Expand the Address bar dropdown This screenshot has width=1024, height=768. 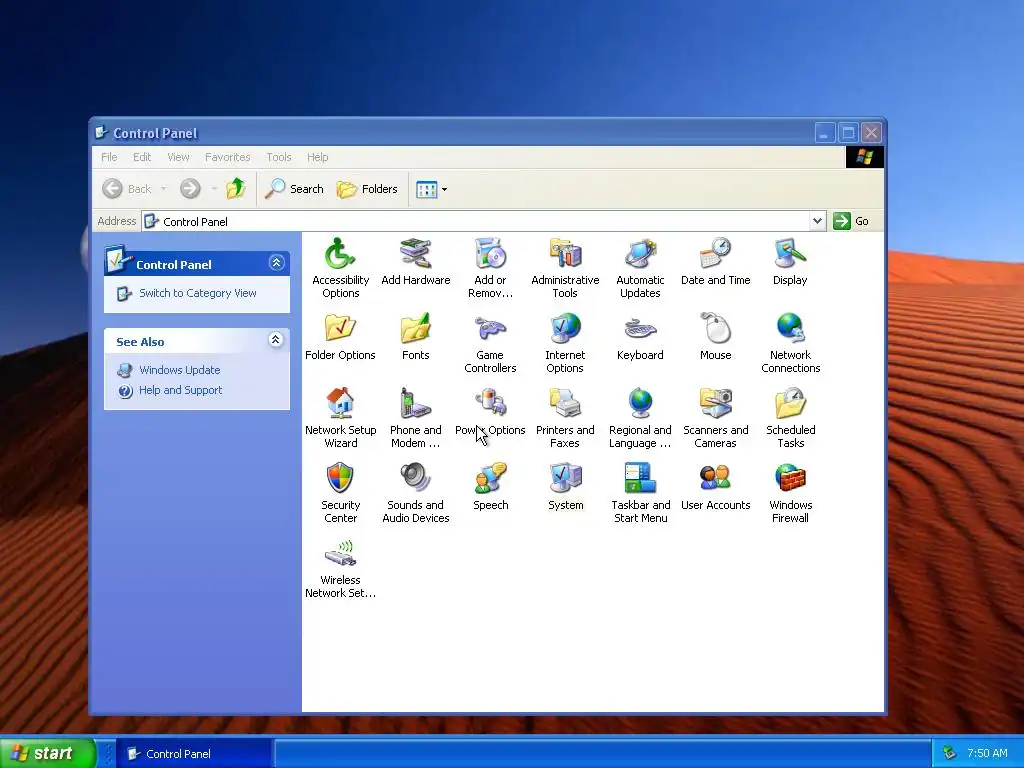817,221
